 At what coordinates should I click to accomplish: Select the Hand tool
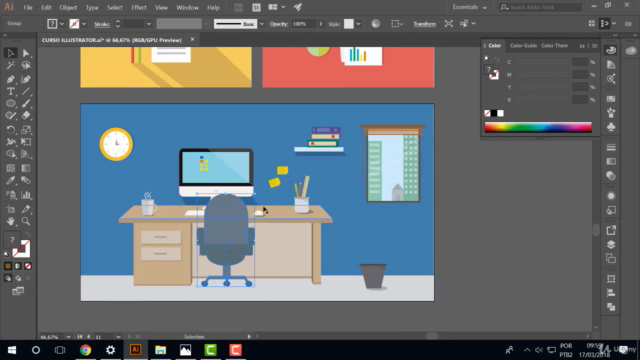coord(11,221)
